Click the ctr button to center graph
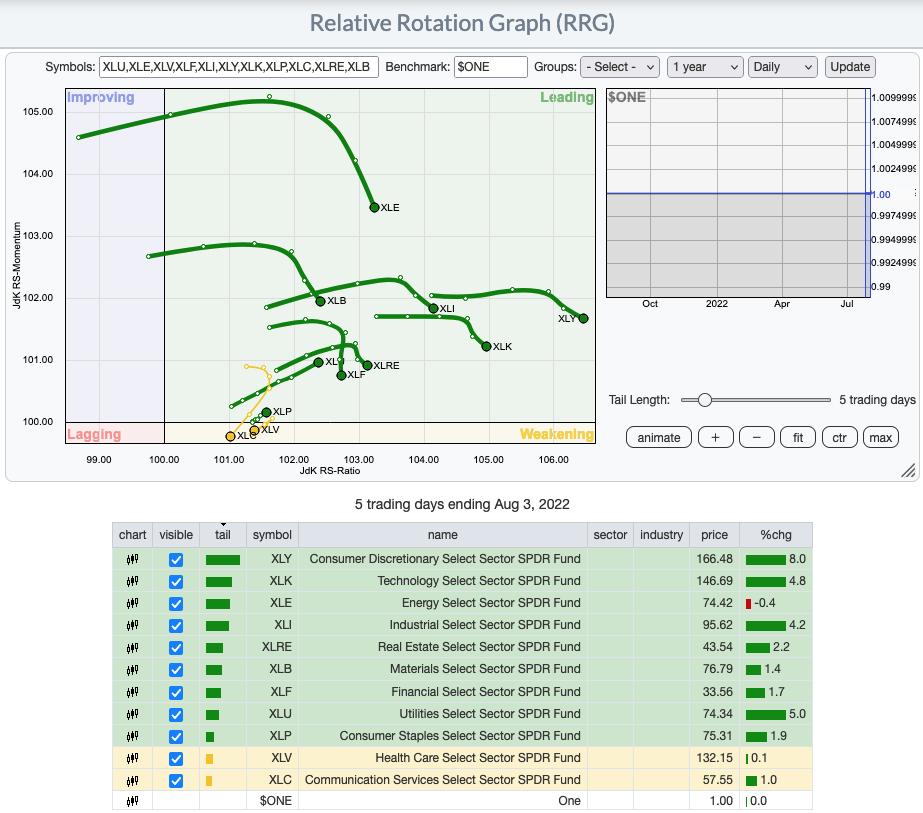The width and height of the screenshot is (923, 813). click(839, 437)
